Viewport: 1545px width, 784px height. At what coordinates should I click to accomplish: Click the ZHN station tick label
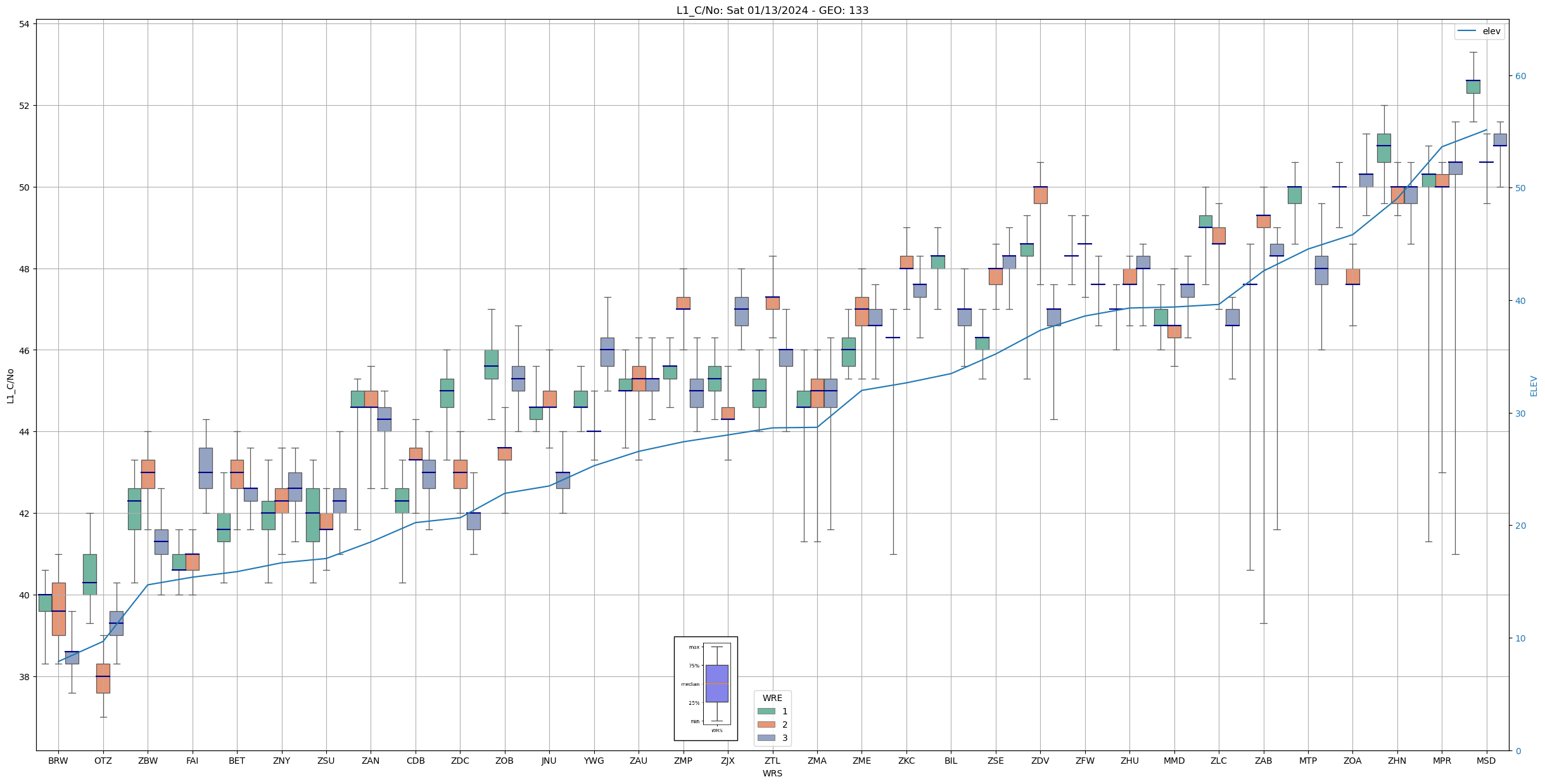(1397, 761)
